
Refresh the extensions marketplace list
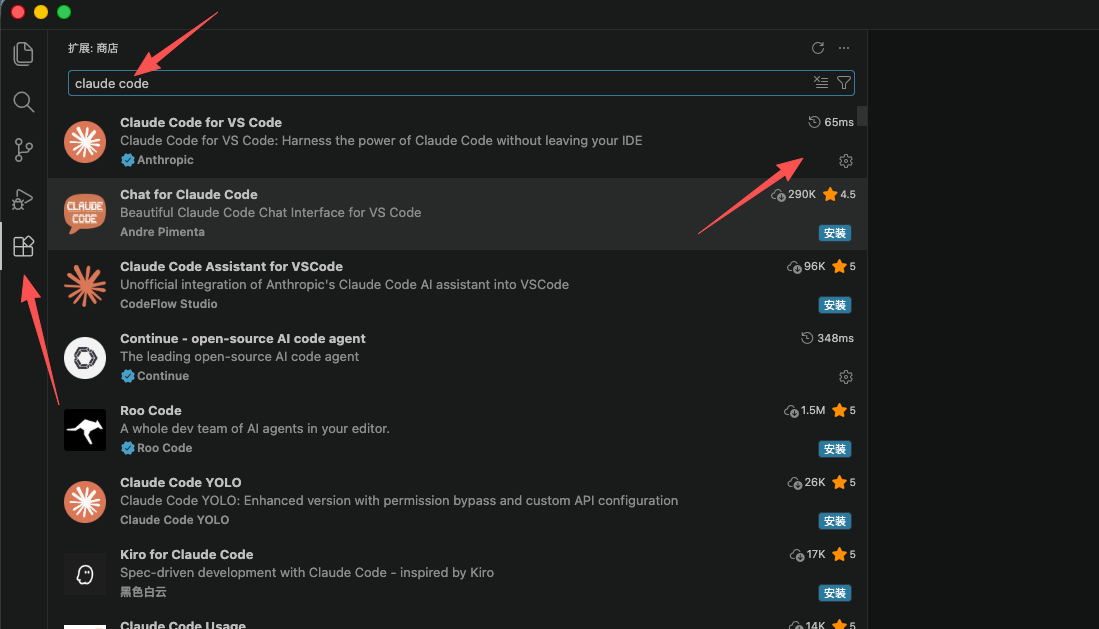tap(817, 48)
